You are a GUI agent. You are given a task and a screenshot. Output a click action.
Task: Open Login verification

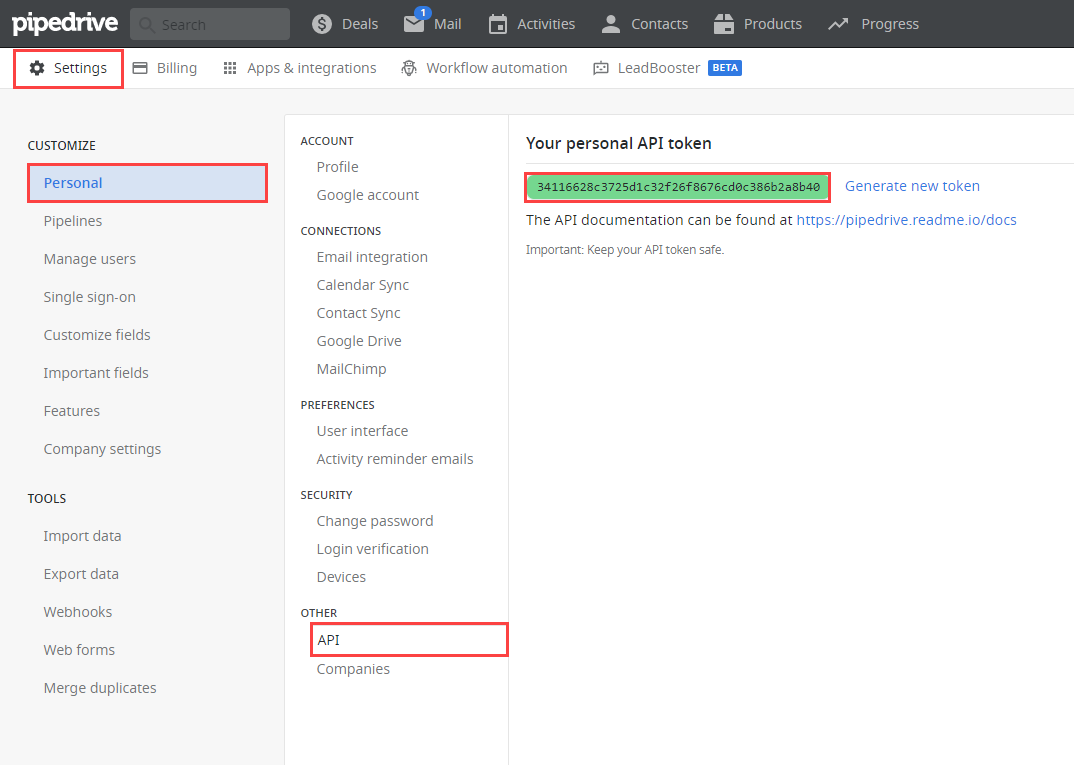(373, 549)
